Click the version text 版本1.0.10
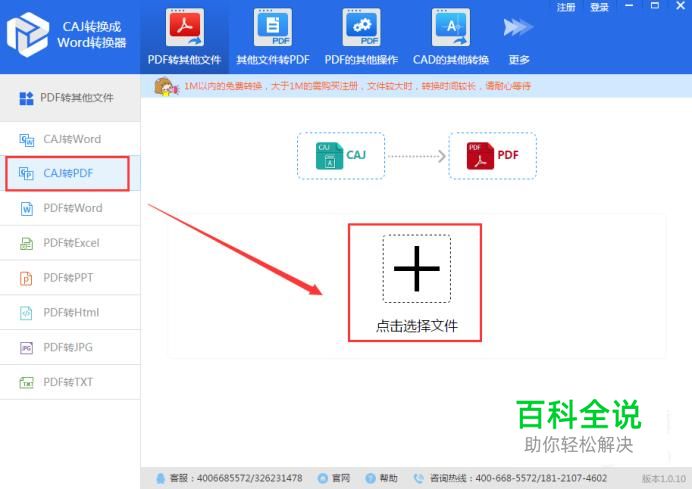This screenshot has width=692, height=489. (x=664, y=479)
